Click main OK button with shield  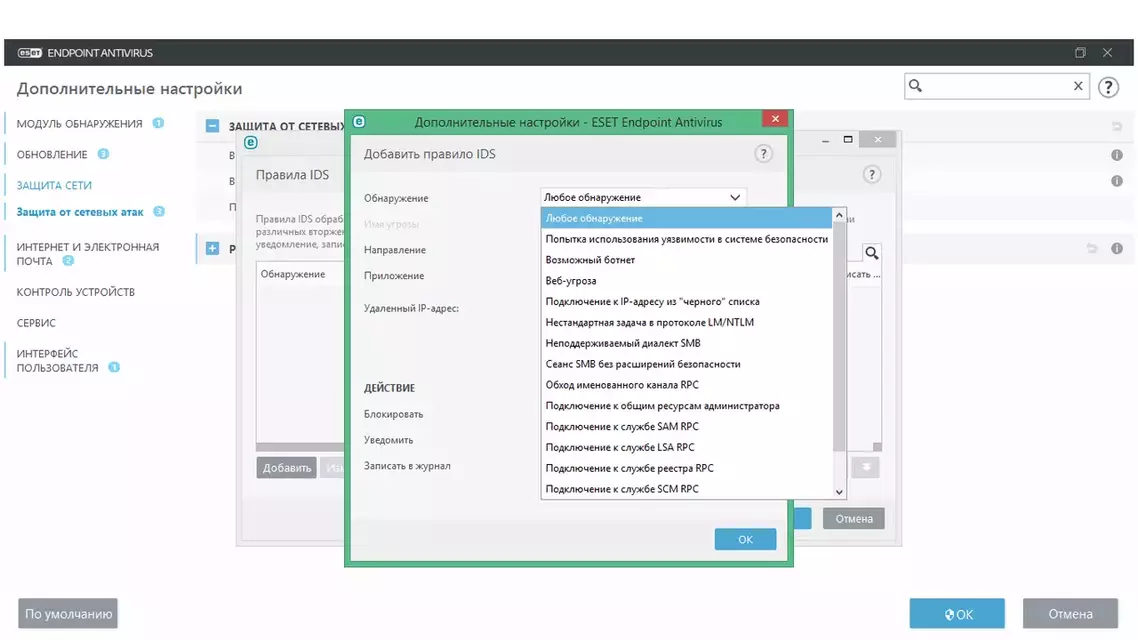click(x=957, y=614)
